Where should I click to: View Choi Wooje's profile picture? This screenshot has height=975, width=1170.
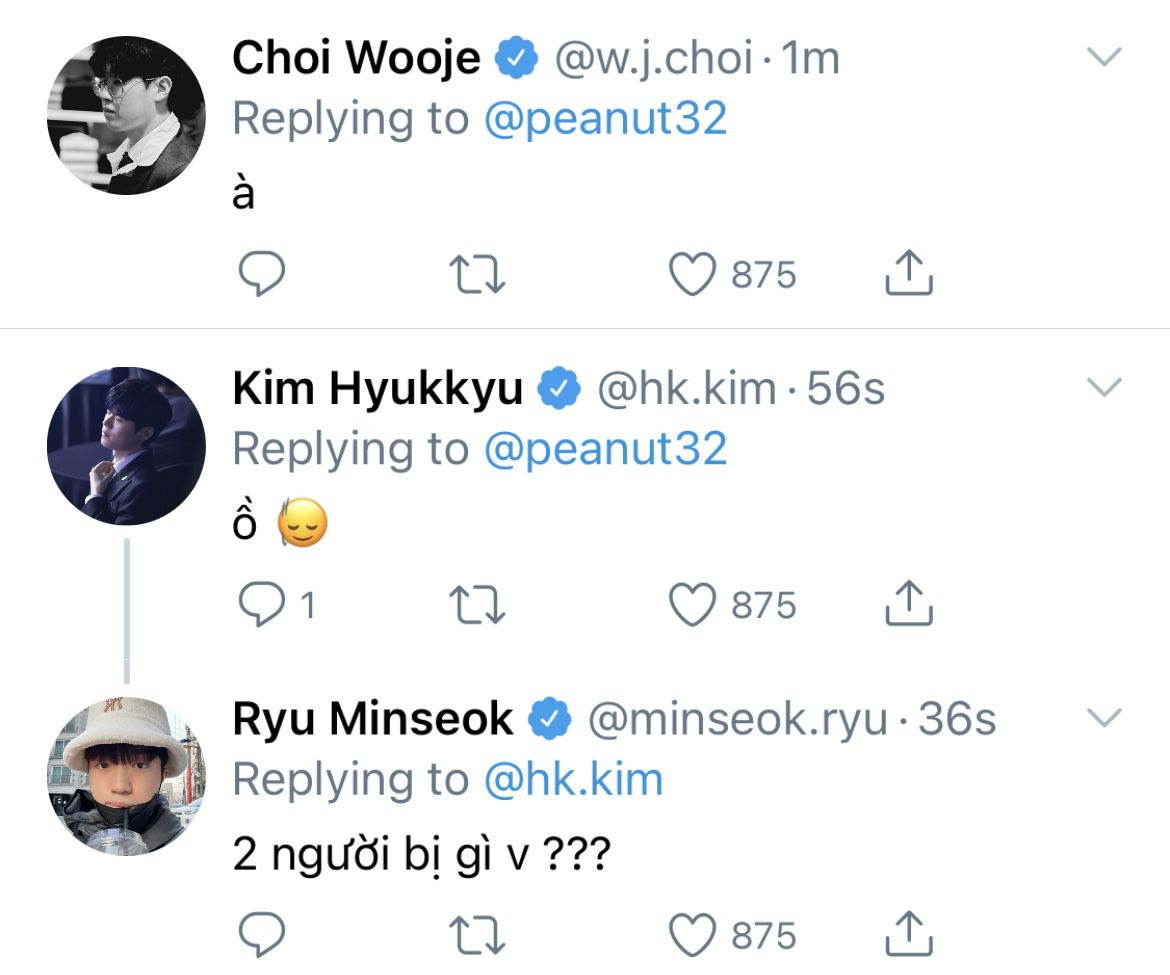pyautogui.click(x=126, y=115)
